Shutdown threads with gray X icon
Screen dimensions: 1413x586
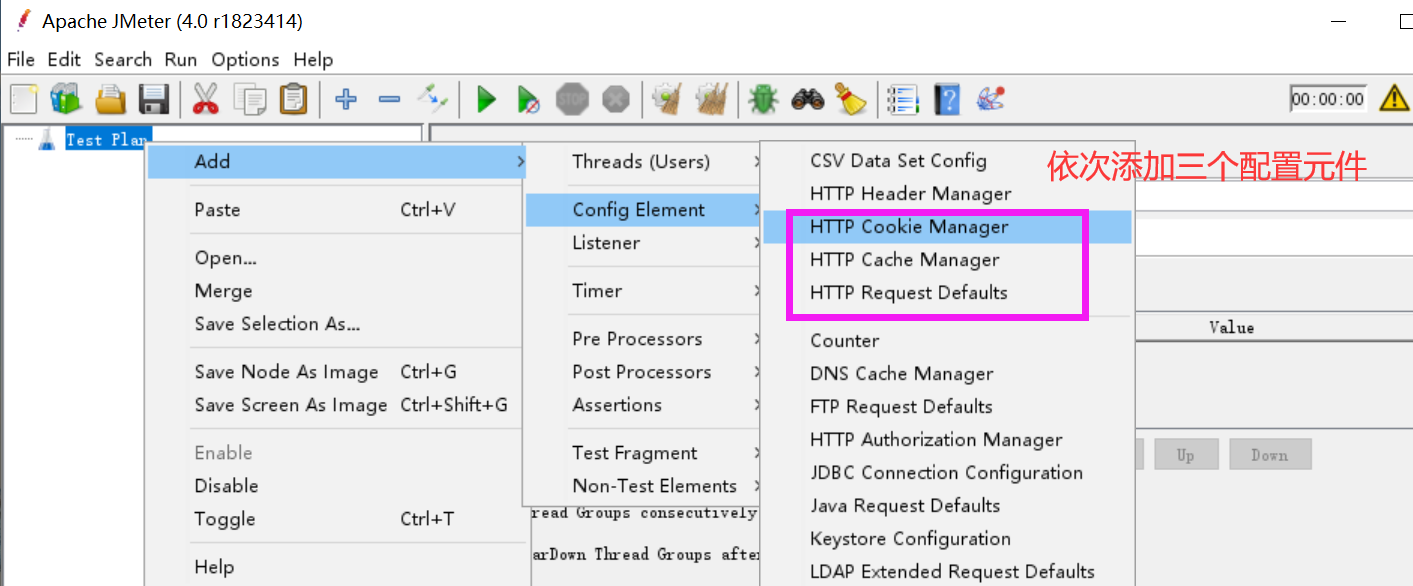tap(616, 99)
